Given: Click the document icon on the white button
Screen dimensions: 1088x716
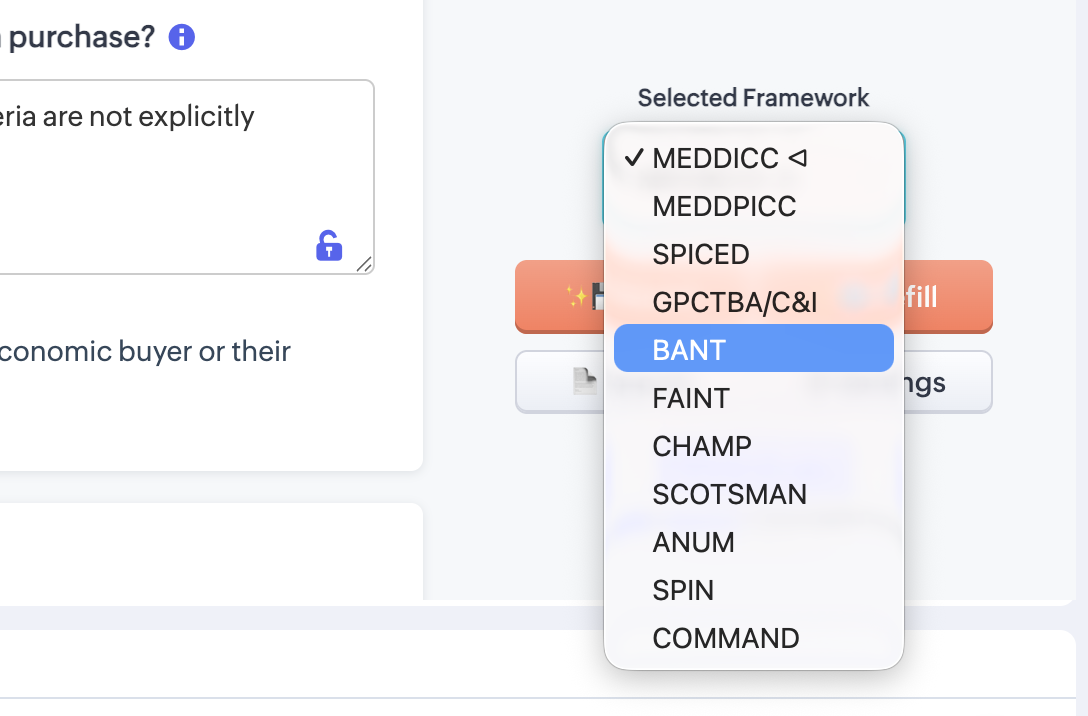Looking at the screenshot, I should (x=585, y=381).
